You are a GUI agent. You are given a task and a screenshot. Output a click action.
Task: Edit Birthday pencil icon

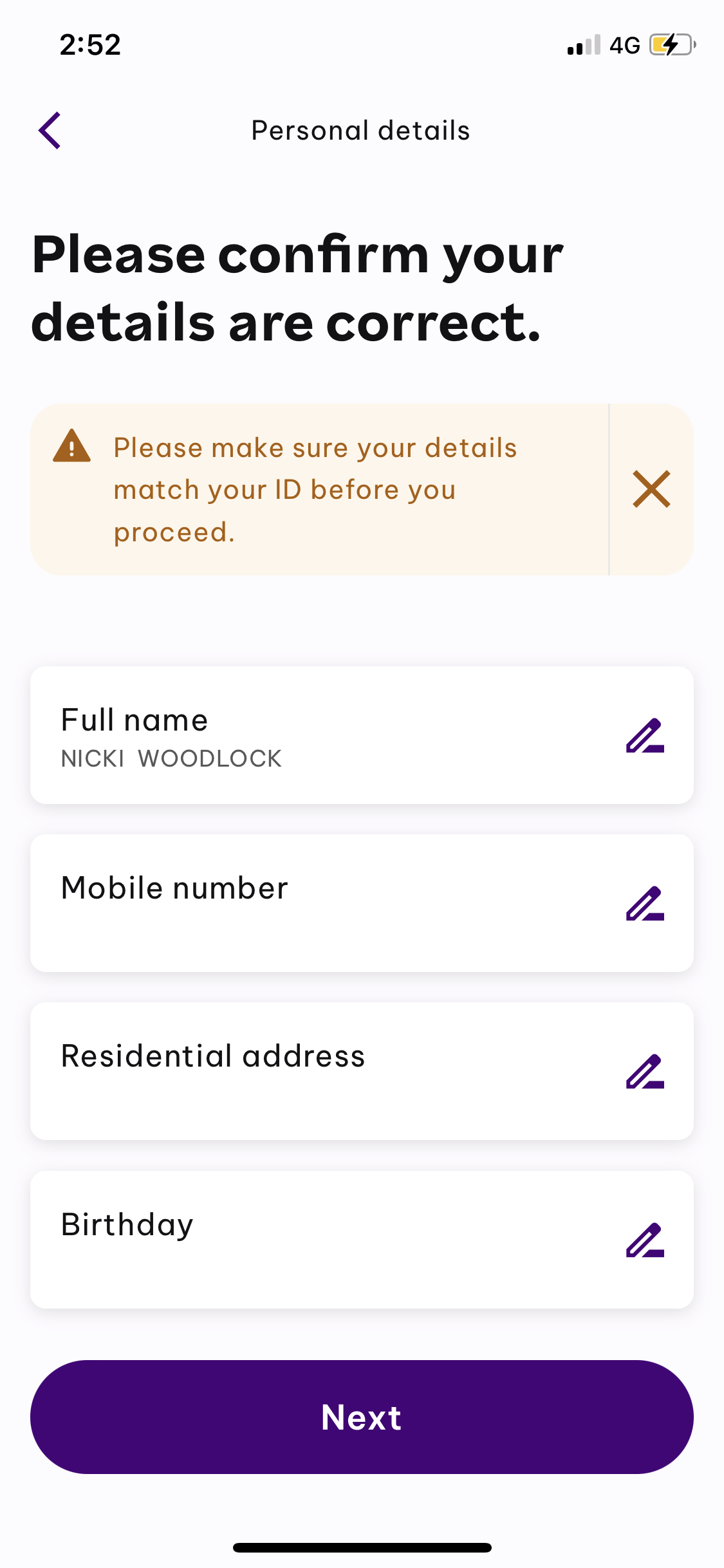[645, 1240]
